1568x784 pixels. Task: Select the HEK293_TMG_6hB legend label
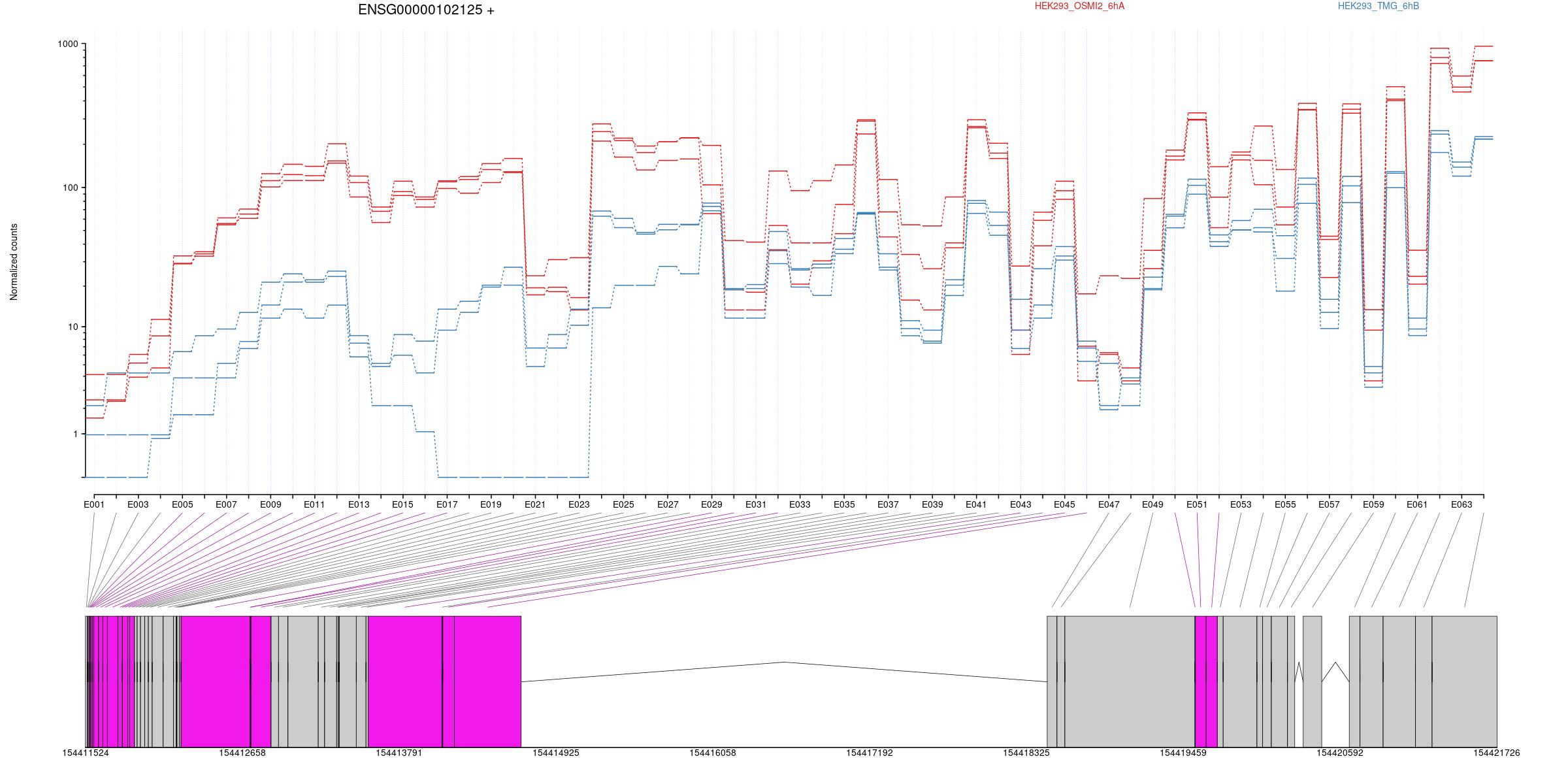(x=1379, y=6)
